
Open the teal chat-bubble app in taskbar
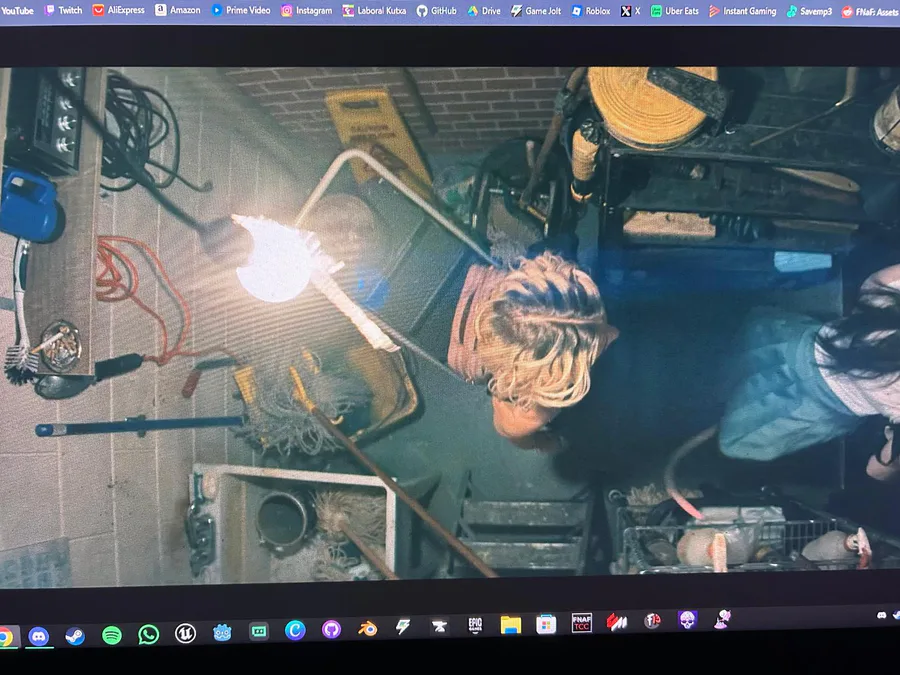click(x=258, y=631)
